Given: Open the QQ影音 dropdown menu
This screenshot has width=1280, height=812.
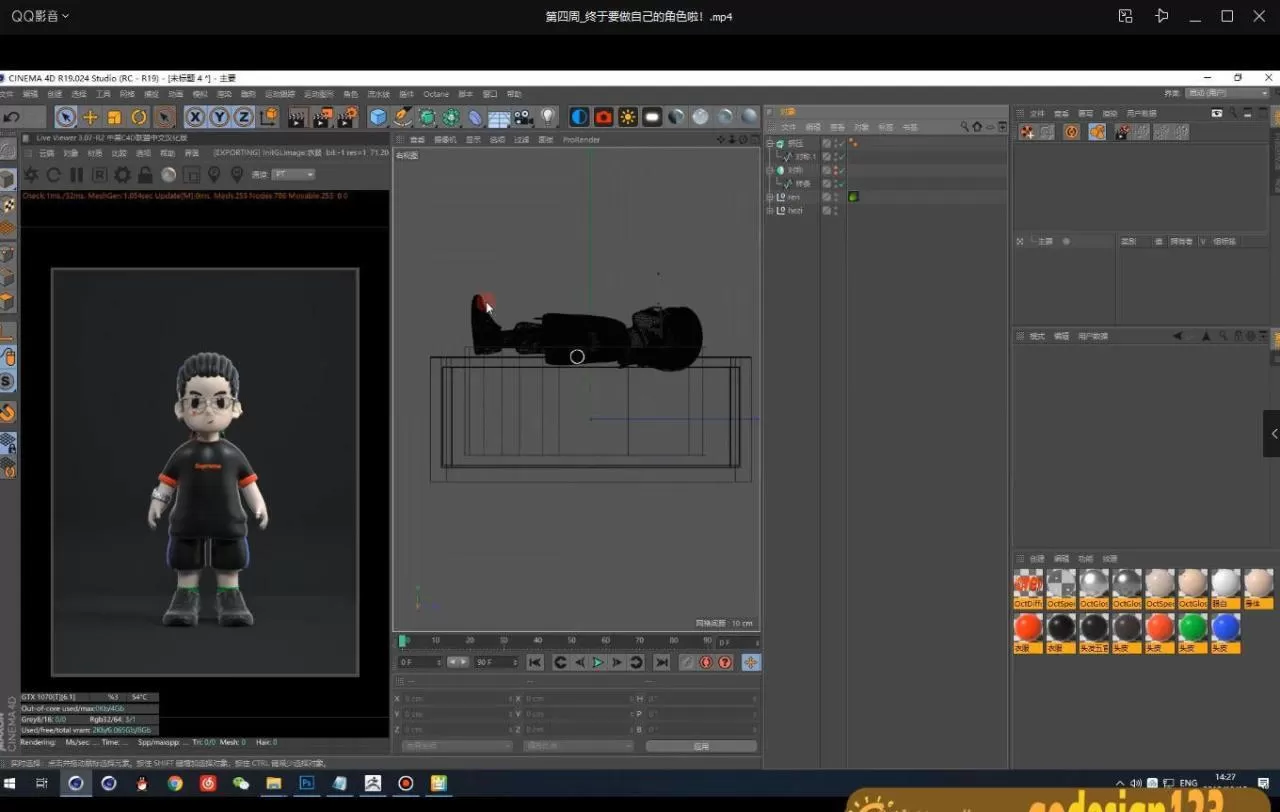Looking at the screenshot, I should (x=37, y=16).
